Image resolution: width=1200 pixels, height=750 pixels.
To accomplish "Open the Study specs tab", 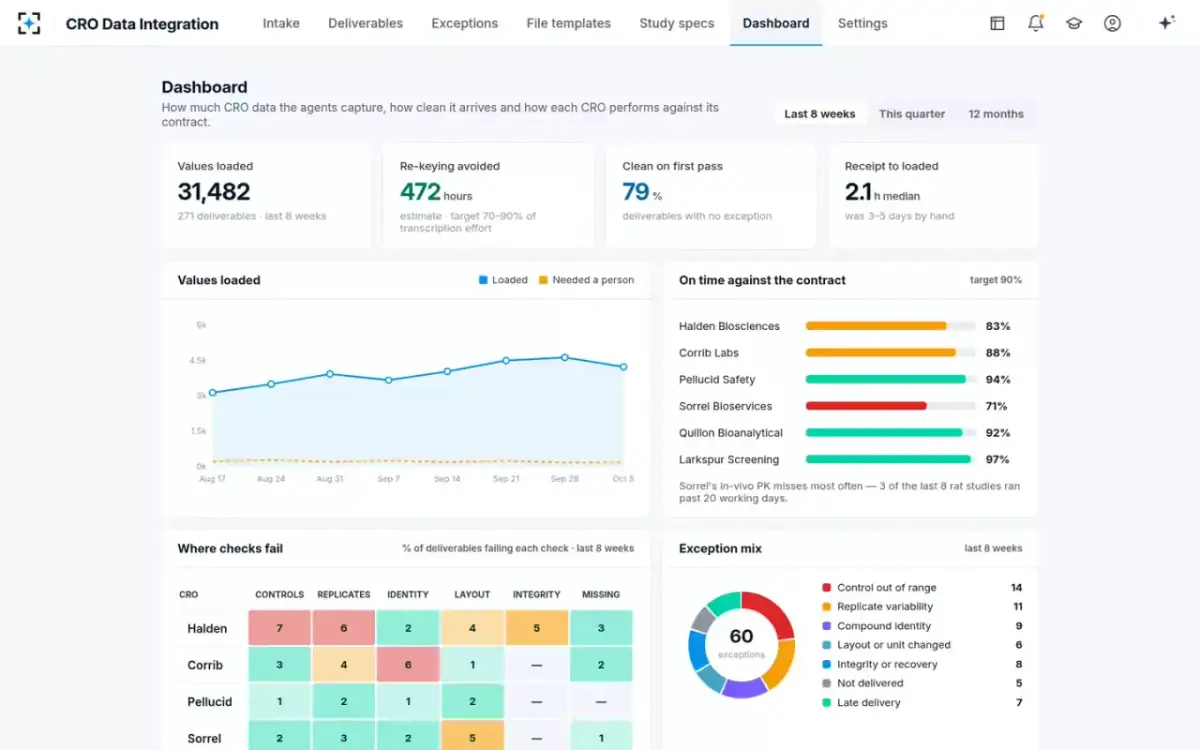I will tap(677, 23).
